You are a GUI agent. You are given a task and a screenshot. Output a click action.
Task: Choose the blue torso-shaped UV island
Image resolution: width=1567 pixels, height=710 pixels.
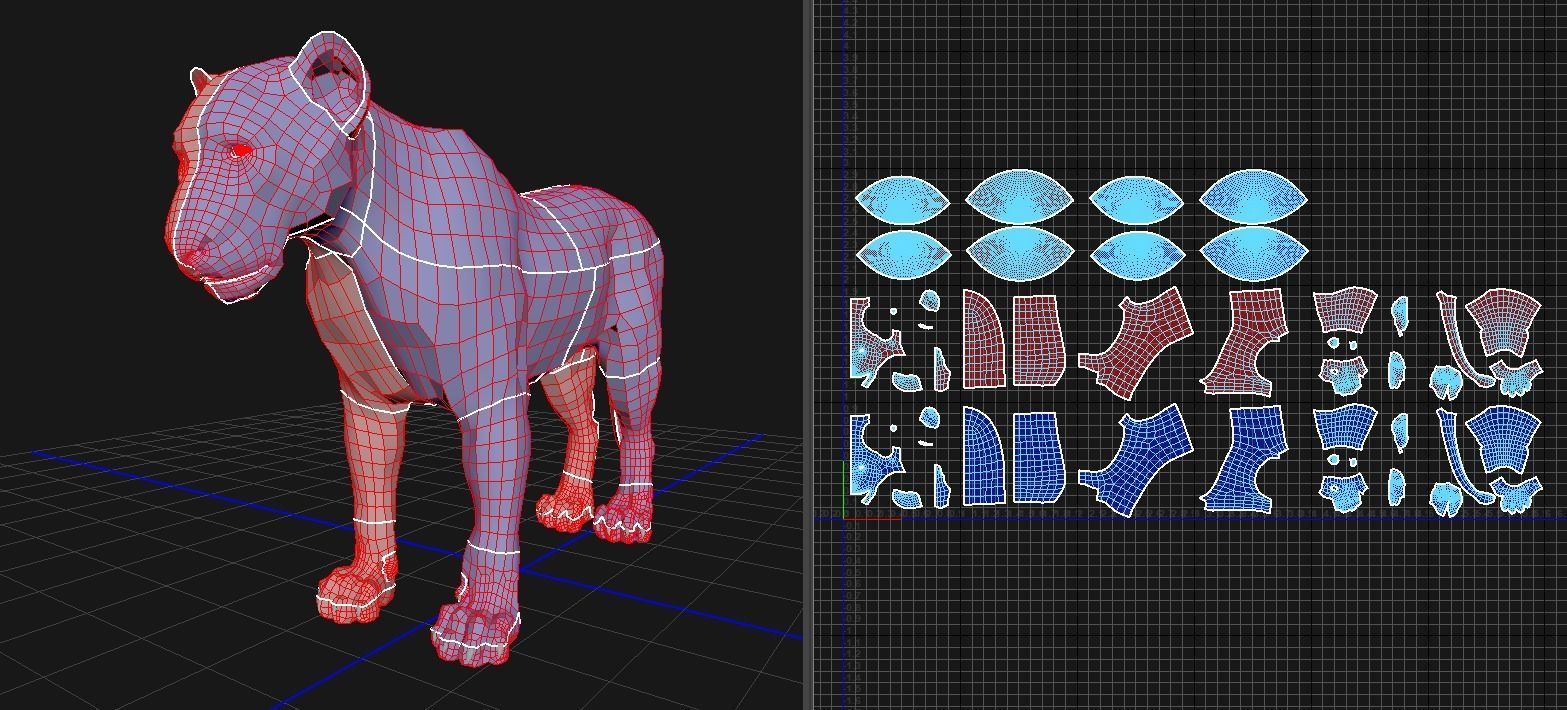point(1138,460)
